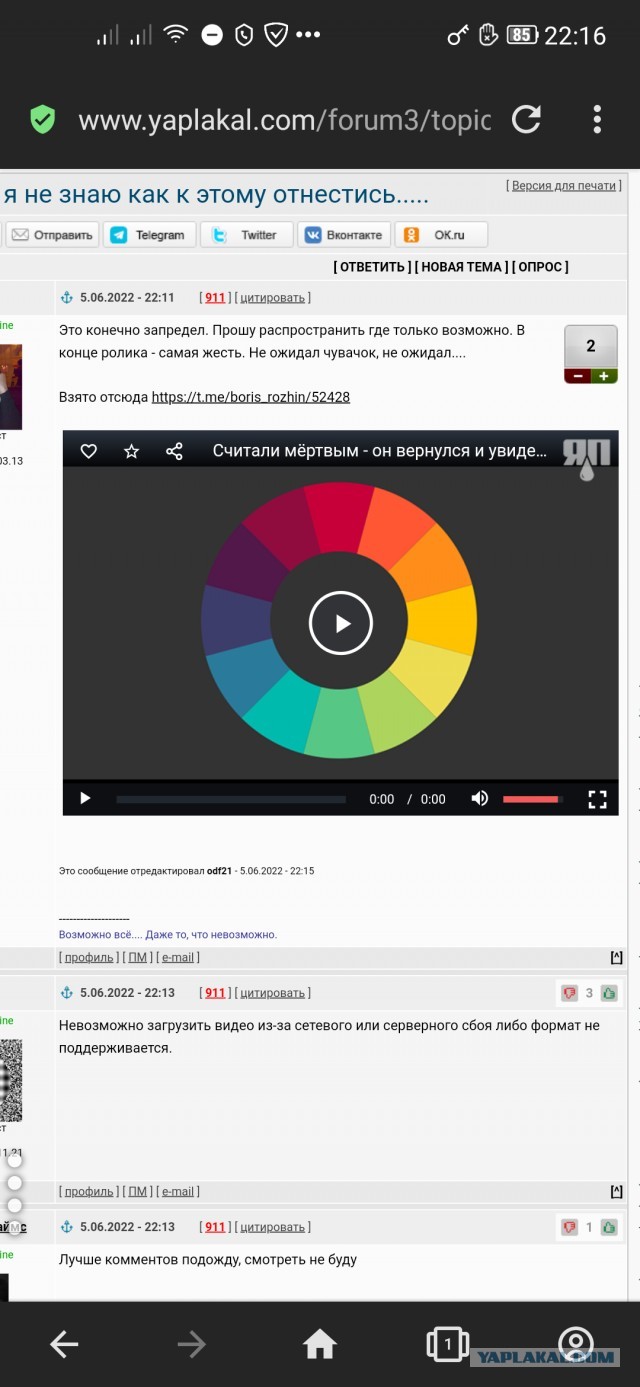Open Версия для печати link
Screen dimensions: 640x1387
[564, 186]
